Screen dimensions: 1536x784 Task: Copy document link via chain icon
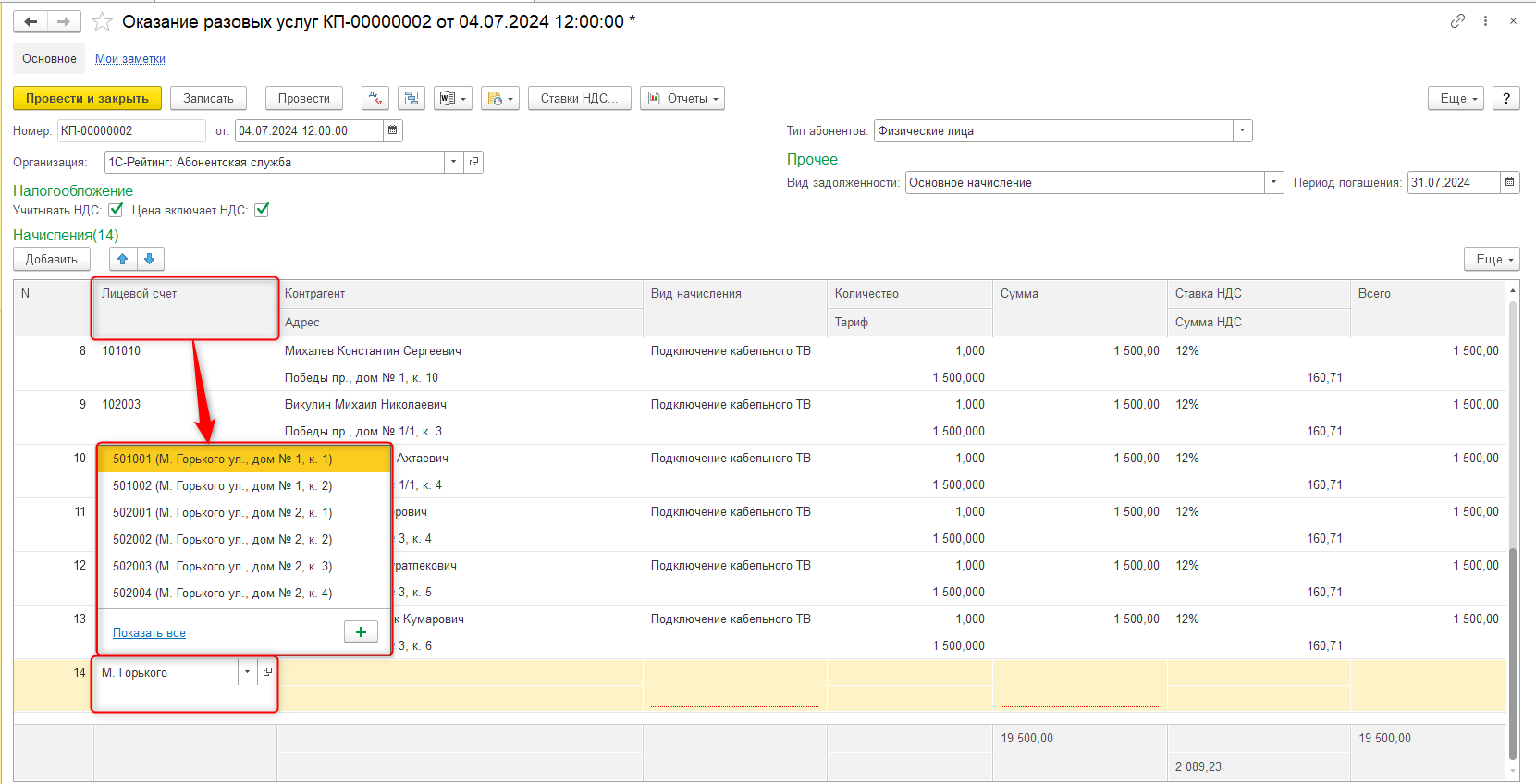click(1457, 20)
